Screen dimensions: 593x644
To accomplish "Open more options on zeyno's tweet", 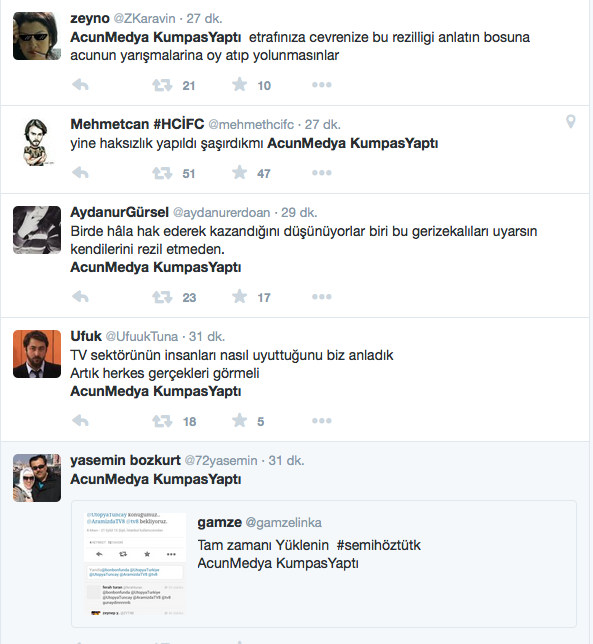I will pos(322,85).
